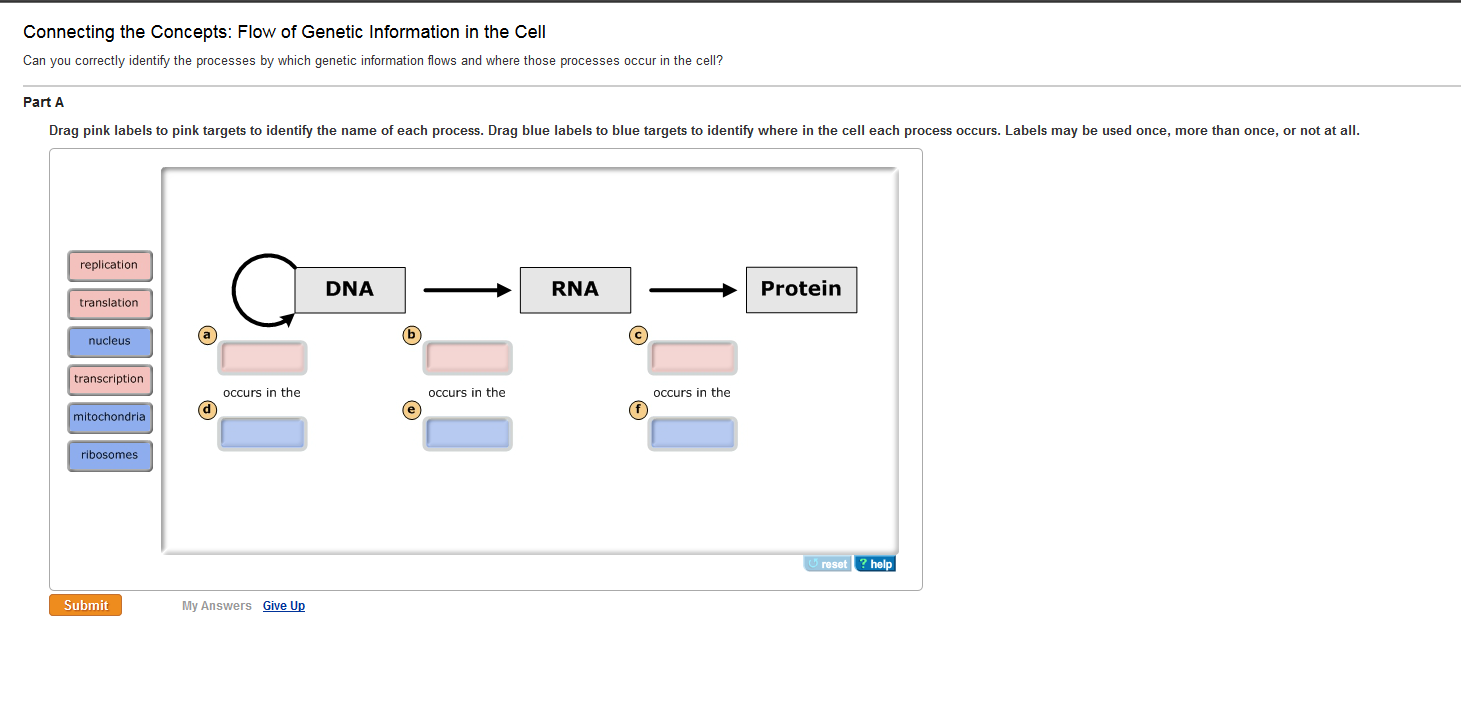1461x727 pixels.
Task: Click the reset button
Action: coord(828,564)
